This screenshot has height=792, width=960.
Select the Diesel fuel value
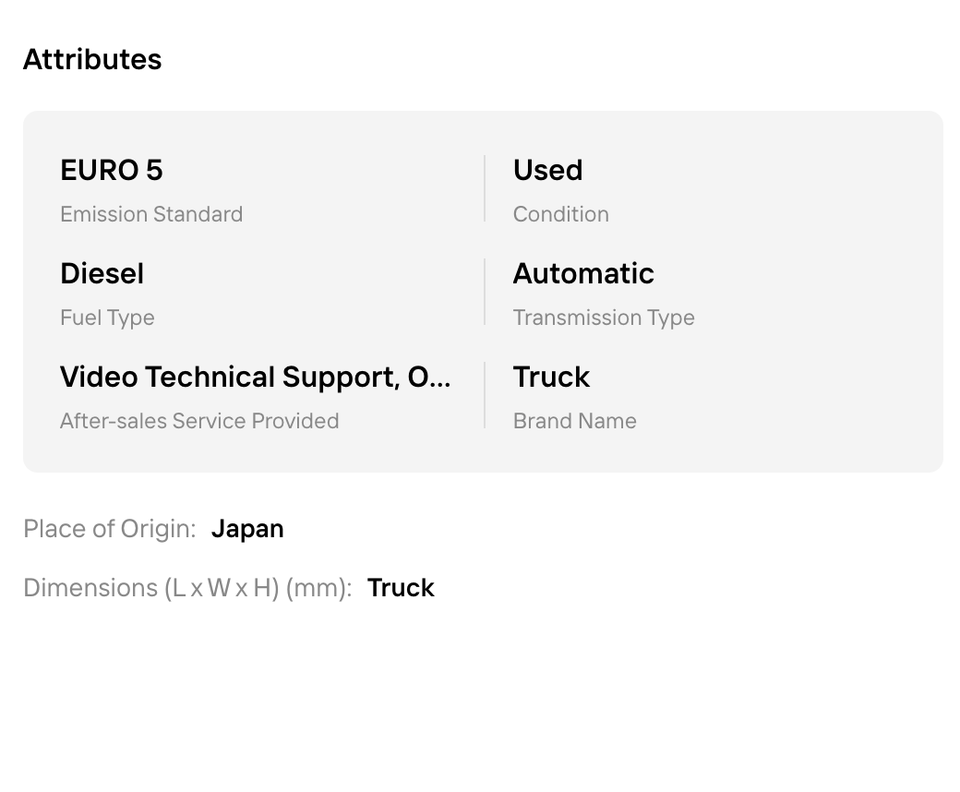102,273
